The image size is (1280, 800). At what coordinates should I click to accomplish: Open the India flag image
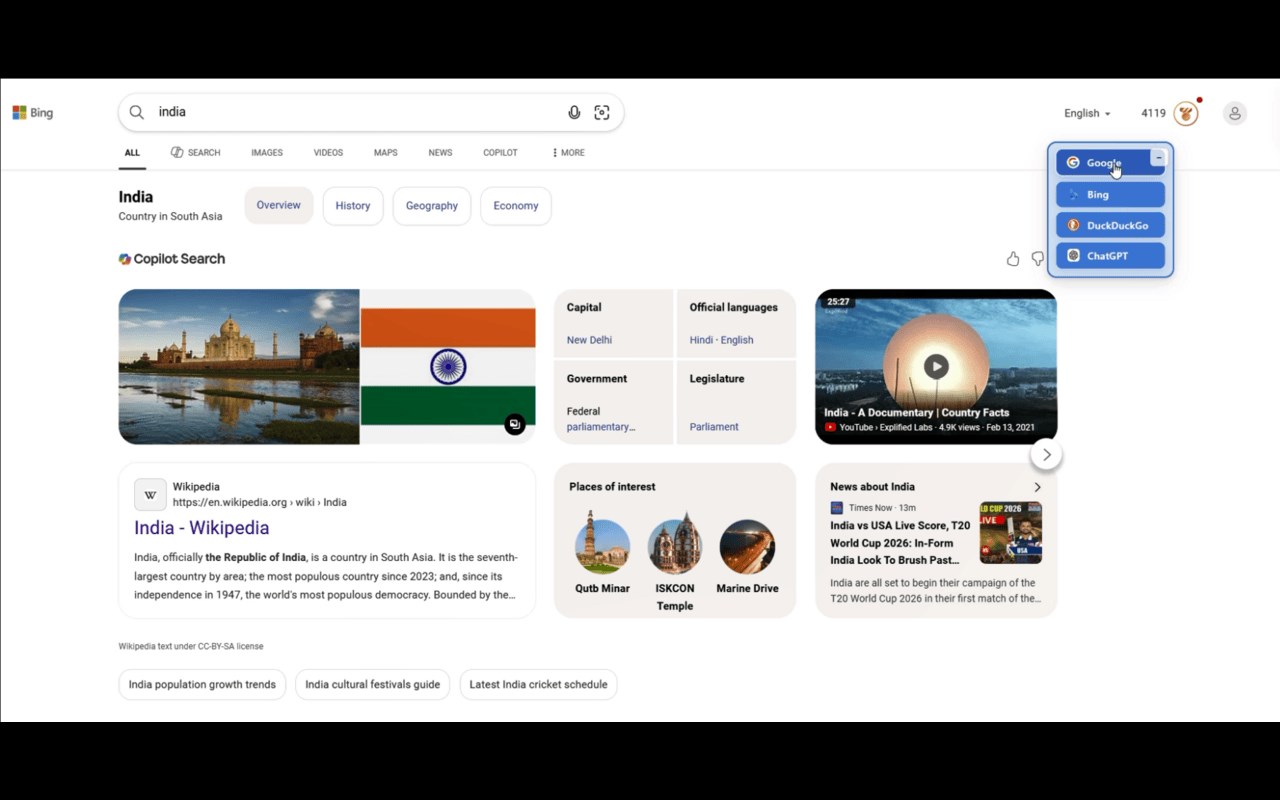coord(448,367)
